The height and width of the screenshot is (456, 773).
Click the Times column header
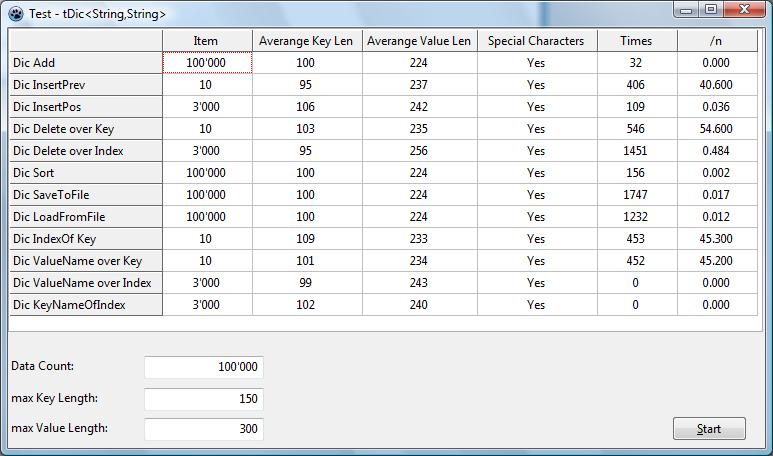[635, 41]
